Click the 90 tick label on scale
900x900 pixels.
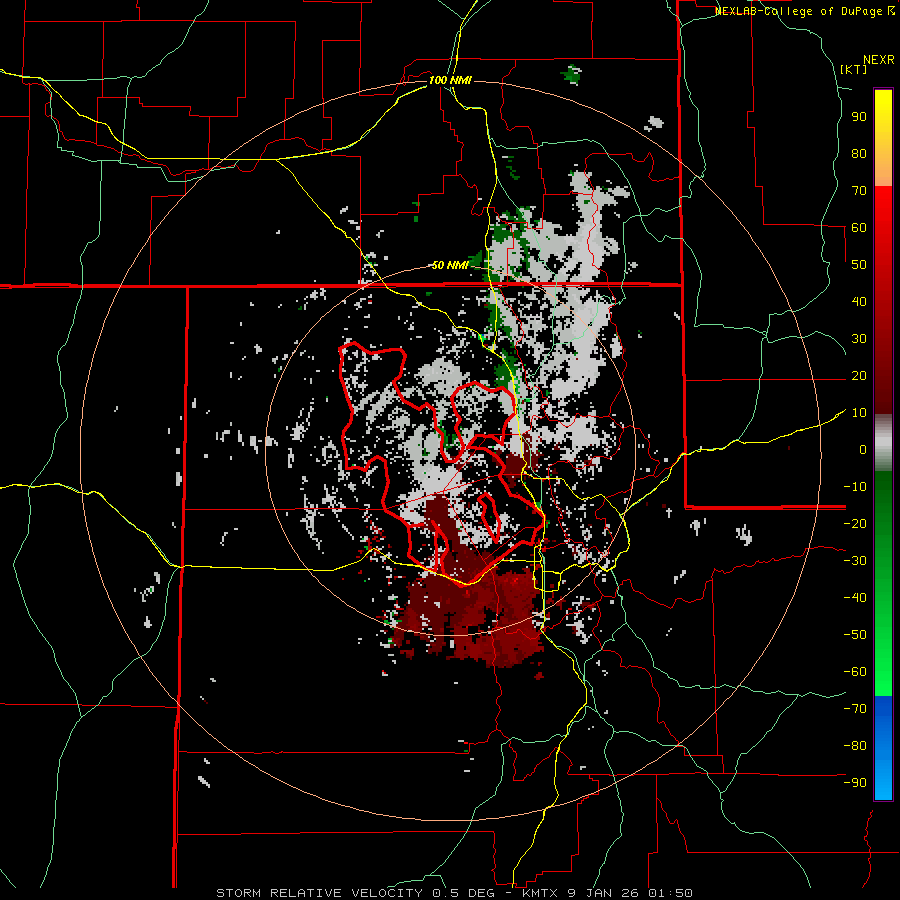click(858, 116)
